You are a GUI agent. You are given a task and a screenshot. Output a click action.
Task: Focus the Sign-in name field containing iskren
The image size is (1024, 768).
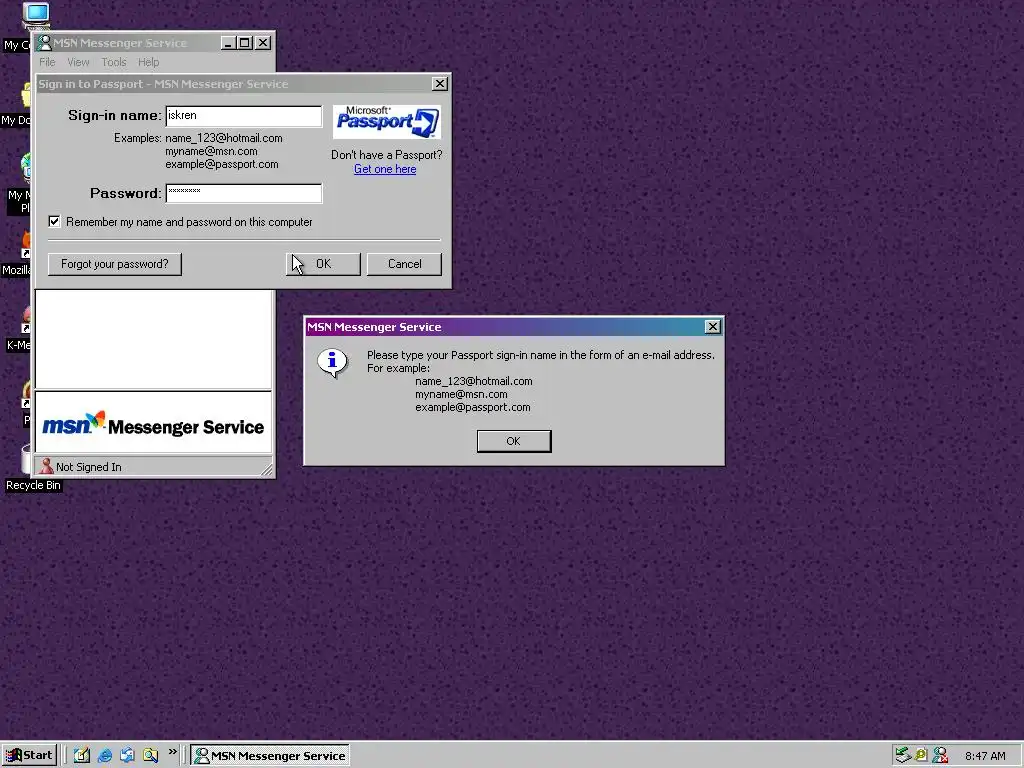click(244, 116)
